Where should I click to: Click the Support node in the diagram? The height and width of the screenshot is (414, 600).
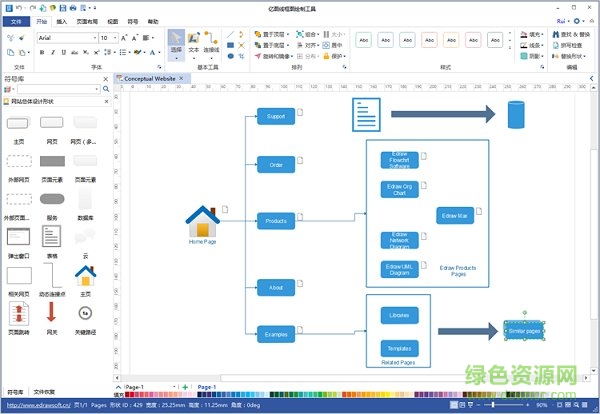276,116
